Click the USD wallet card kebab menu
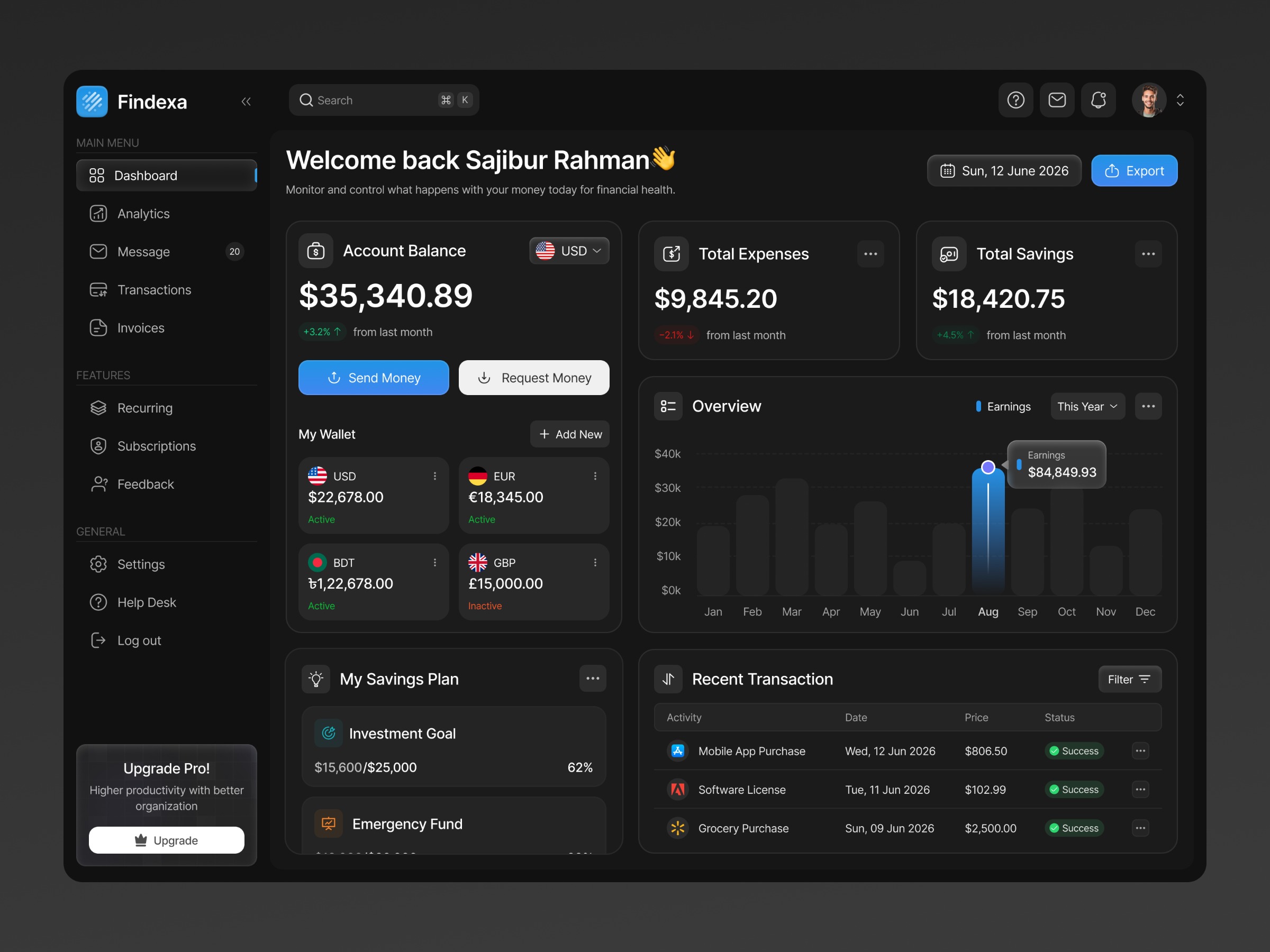The height and width of the screenshot is (952, 1270). [434, 477]
